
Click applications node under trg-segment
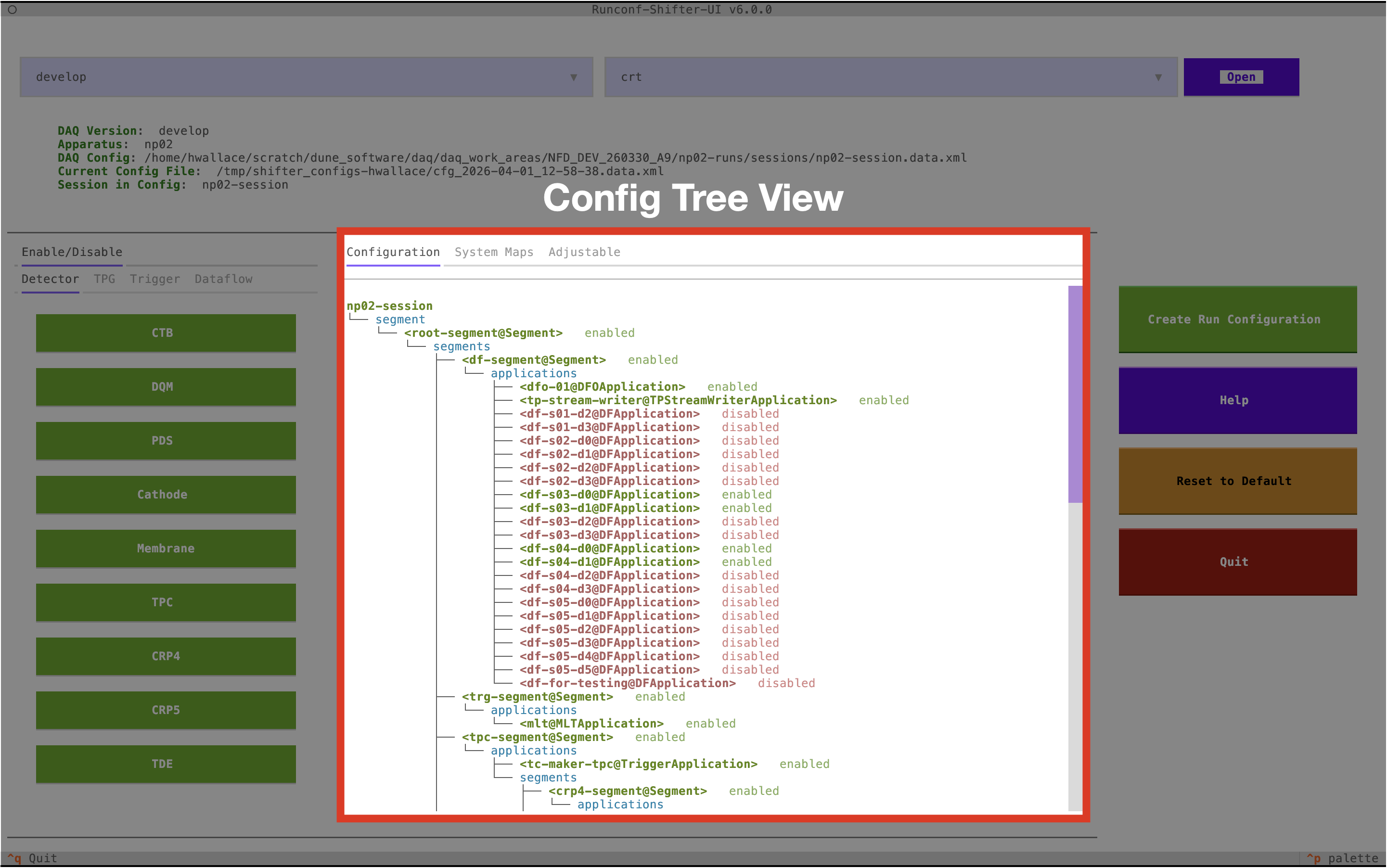[534, 710]
